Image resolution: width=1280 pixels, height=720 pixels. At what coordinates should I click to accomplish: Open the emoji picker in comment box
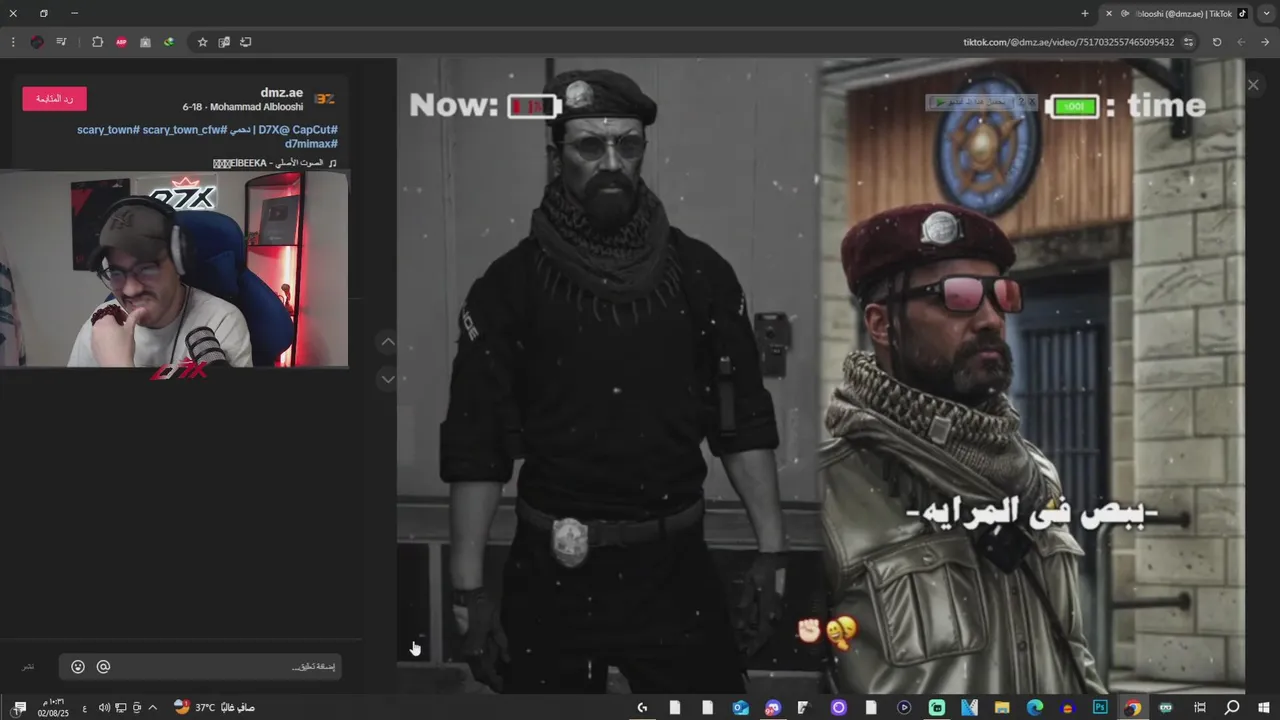click(x=78, y=667)
